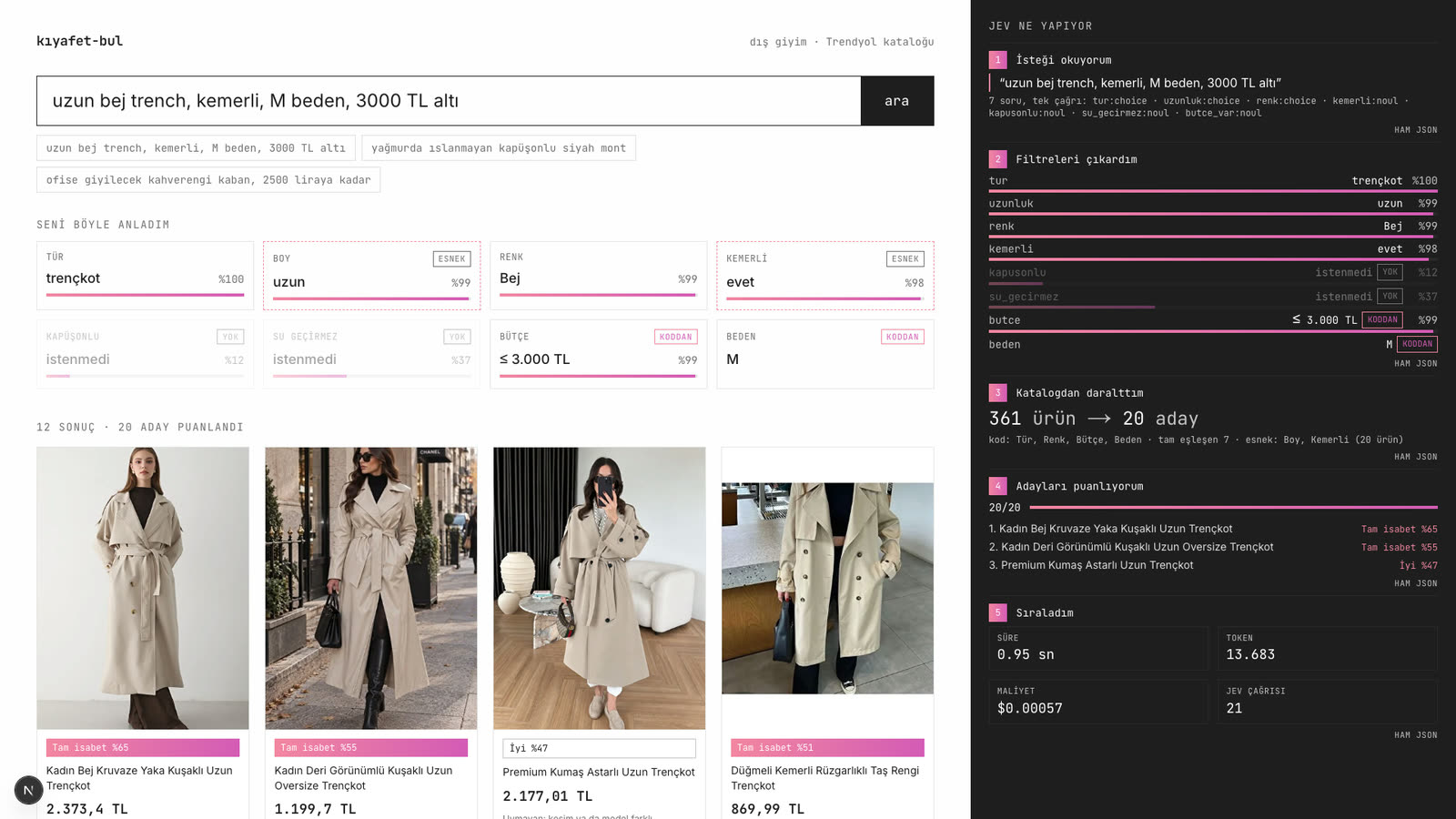Expand HAM JSON under 'Katalogdan daralttım'
This screenshot has width=1456, height=819.
click(x=1416, y=458)
